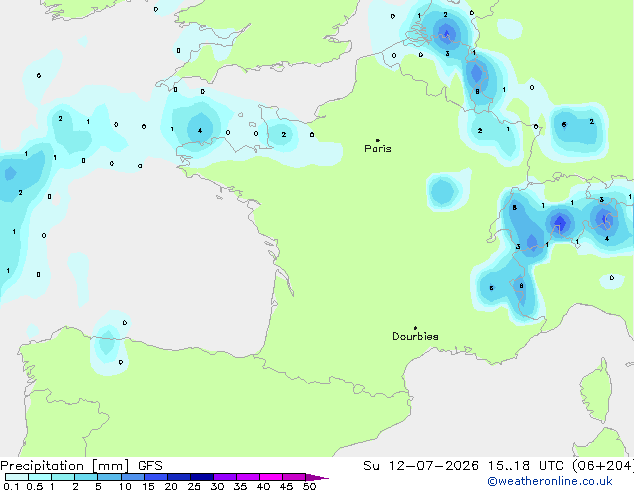
Task: Select the 15–20 mm legend swatch
Action: tap(155, 477)
